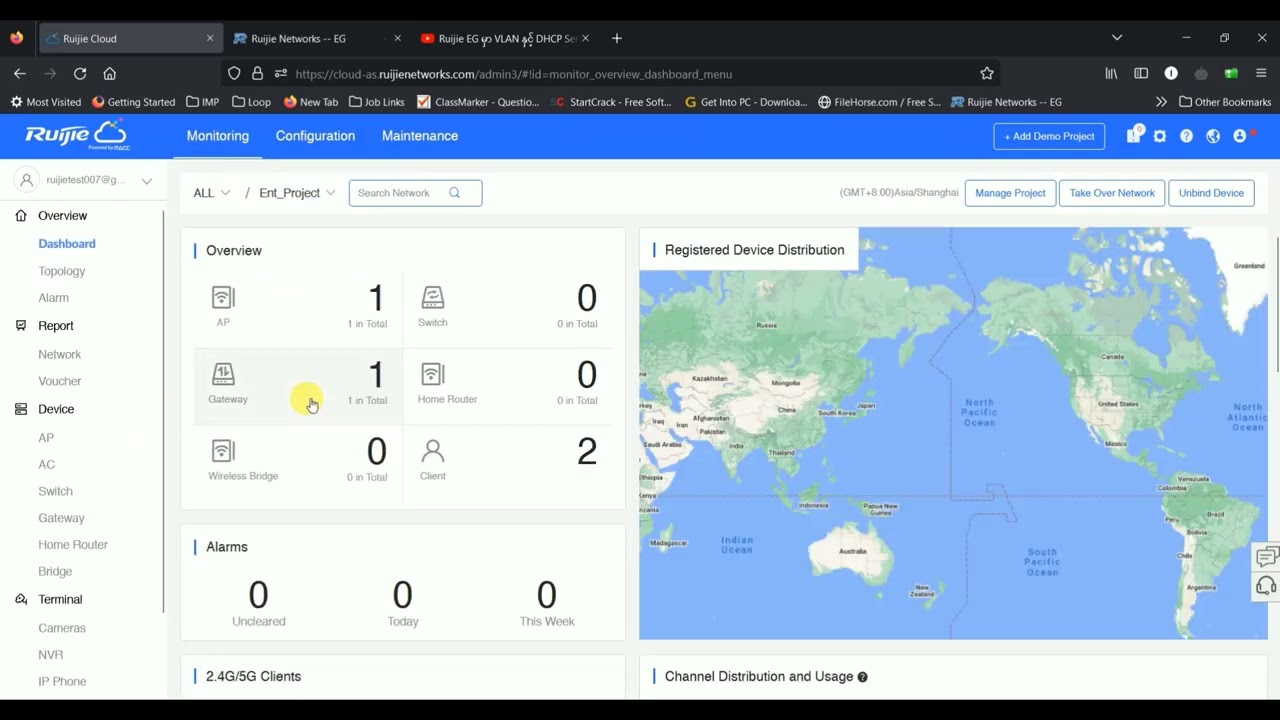Switch to the Maintenance tab

pos(420,136)
